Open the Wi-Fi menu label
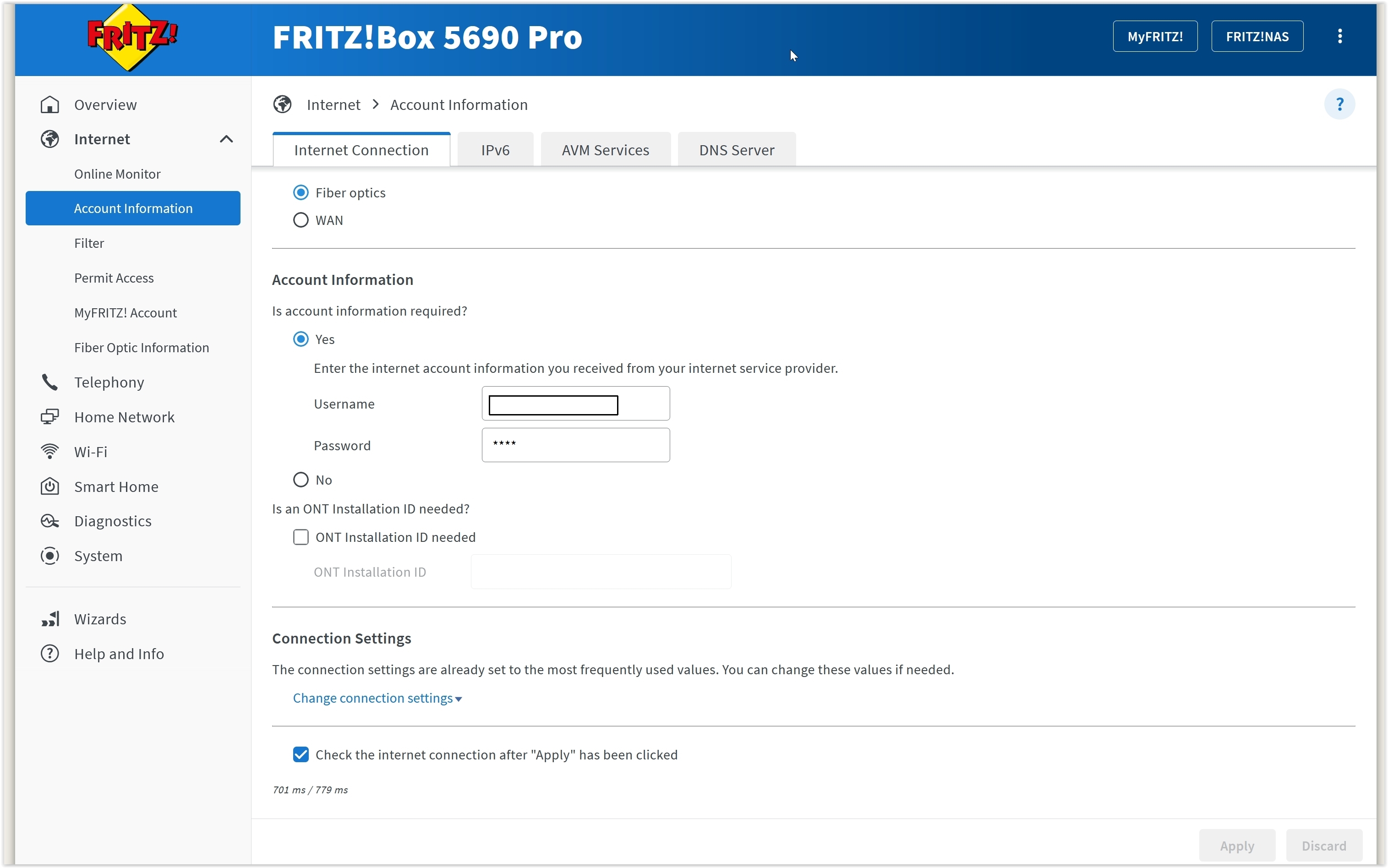This screenshot has width=1388, height=868. pyautogui.click(x=91, y=452)
